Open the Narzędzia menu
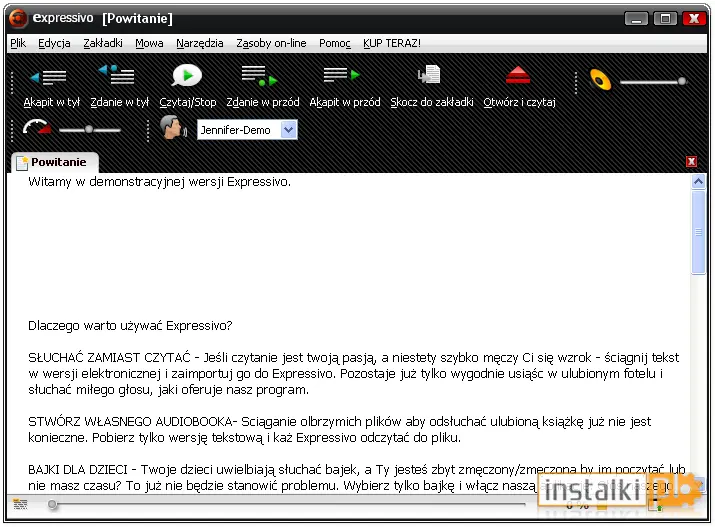Screen dimensions: 715x527 (200, 43)
